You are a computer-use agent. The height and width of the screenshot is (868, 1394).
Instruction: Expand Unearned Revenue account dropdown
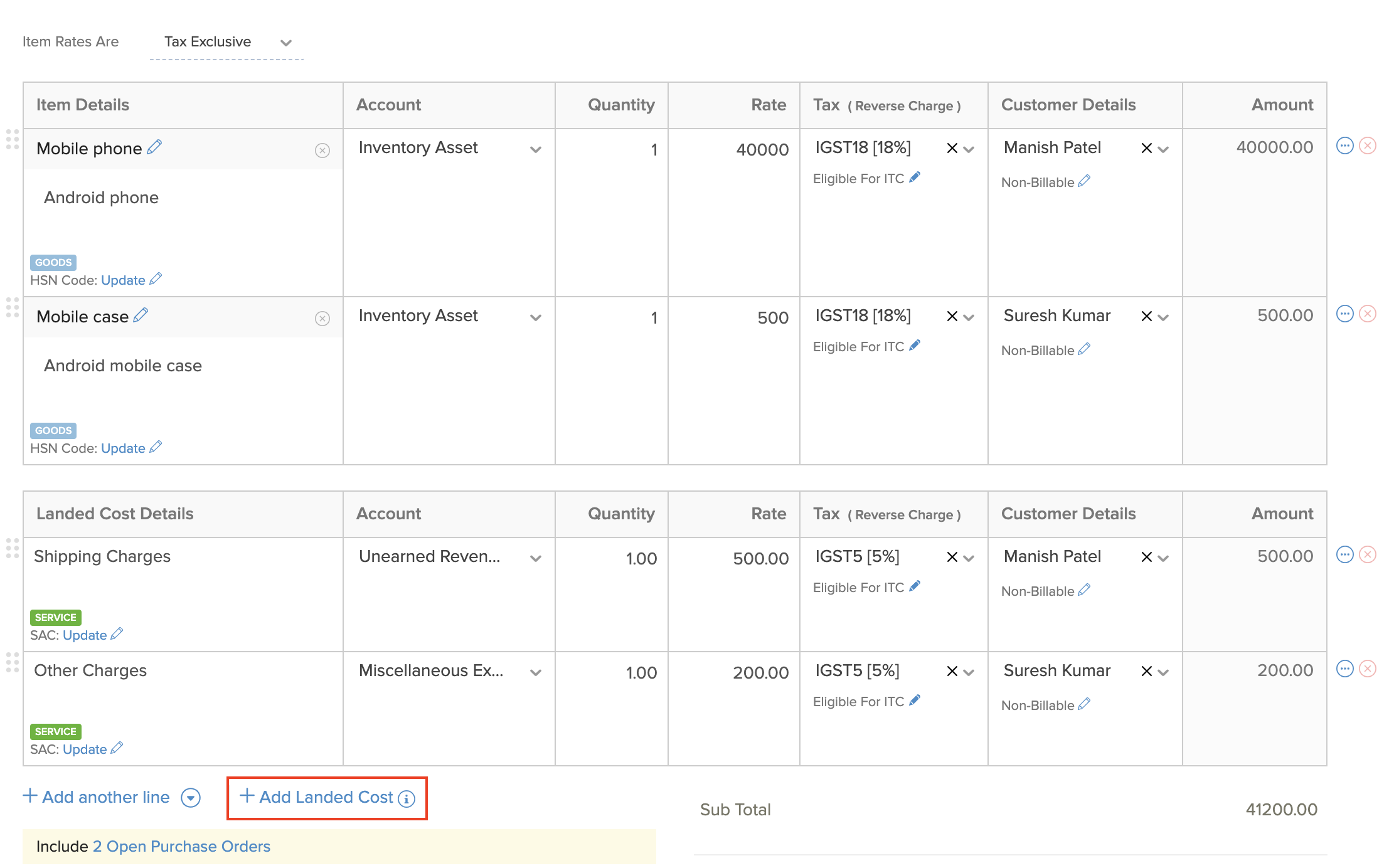(x=535, y=558)
